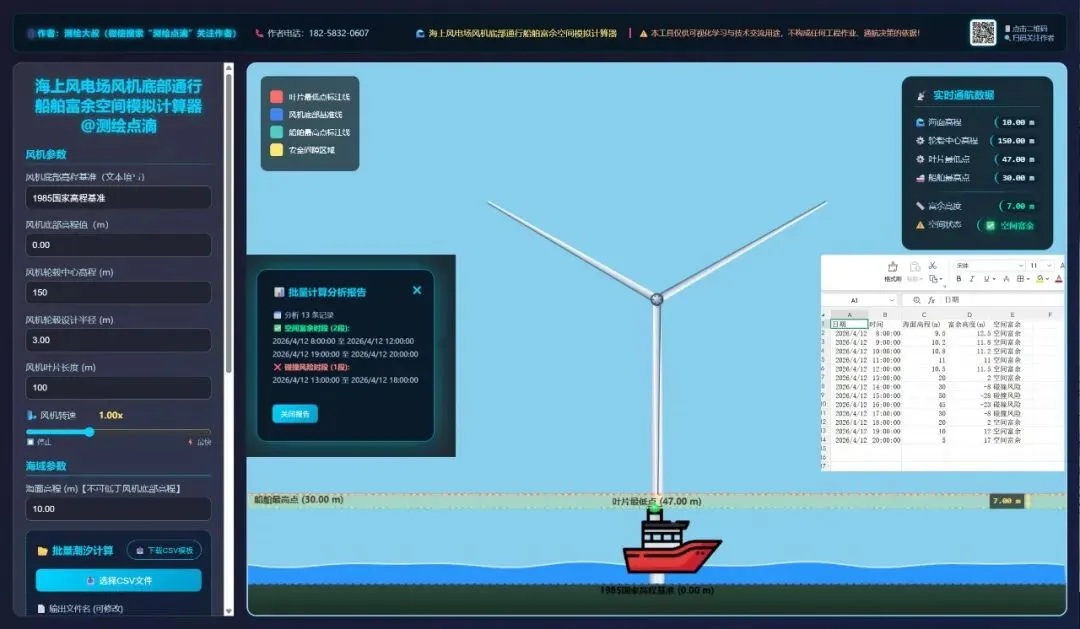Screen dimensions: 1080x629
Task: Click the teal ship highest point legend swatch
Action: point(276,132)
